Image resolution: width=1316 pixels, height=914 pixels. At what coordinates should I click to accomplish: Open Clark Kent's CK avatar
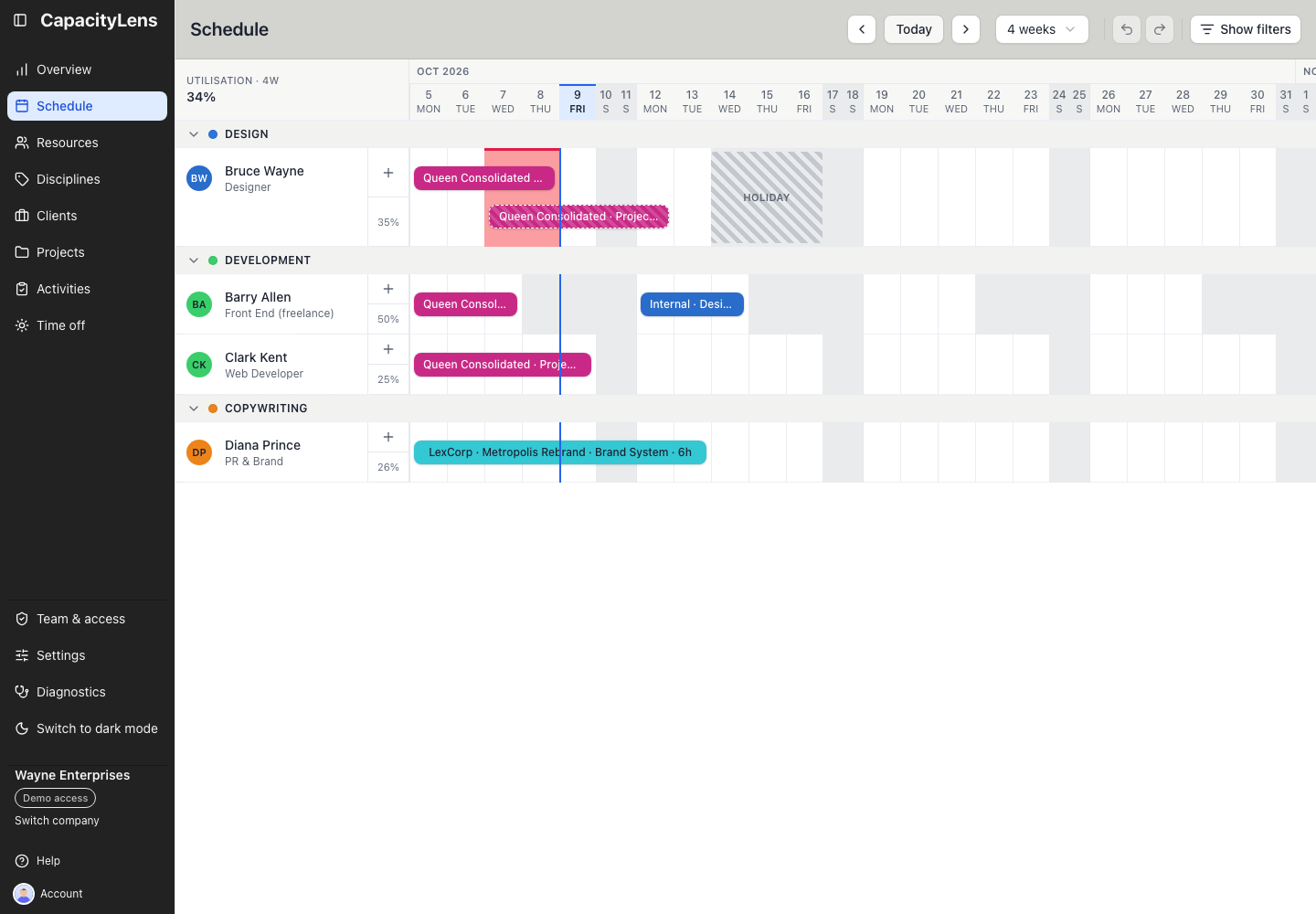(x=199, y=365)
